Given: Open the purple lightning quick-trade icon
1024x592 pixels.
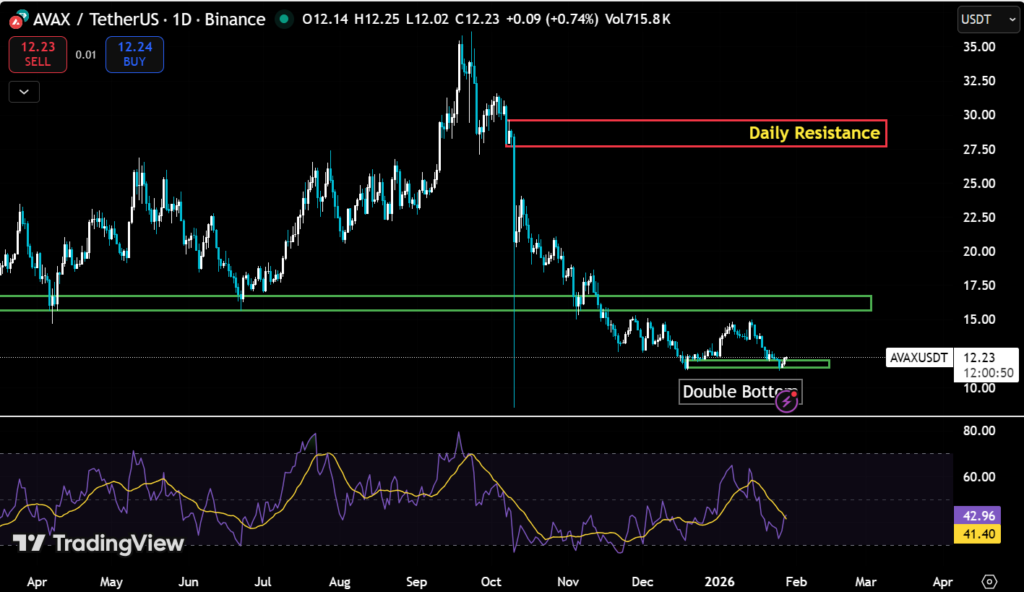Looking at the screenshot, I should [x=787, y=402].
